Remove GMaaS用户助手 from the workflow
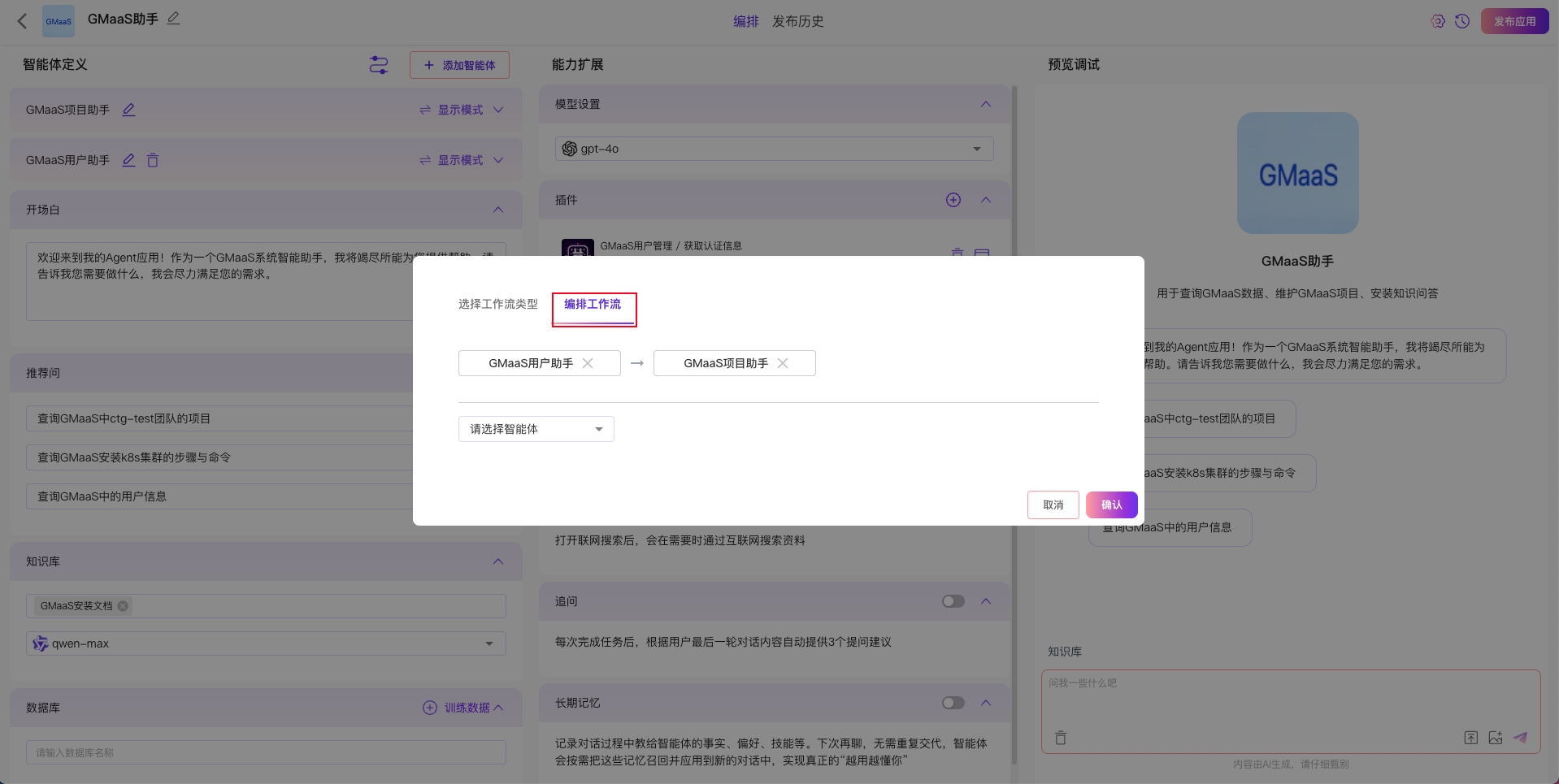Screen dimensions: 1559x784 [588, 363]
